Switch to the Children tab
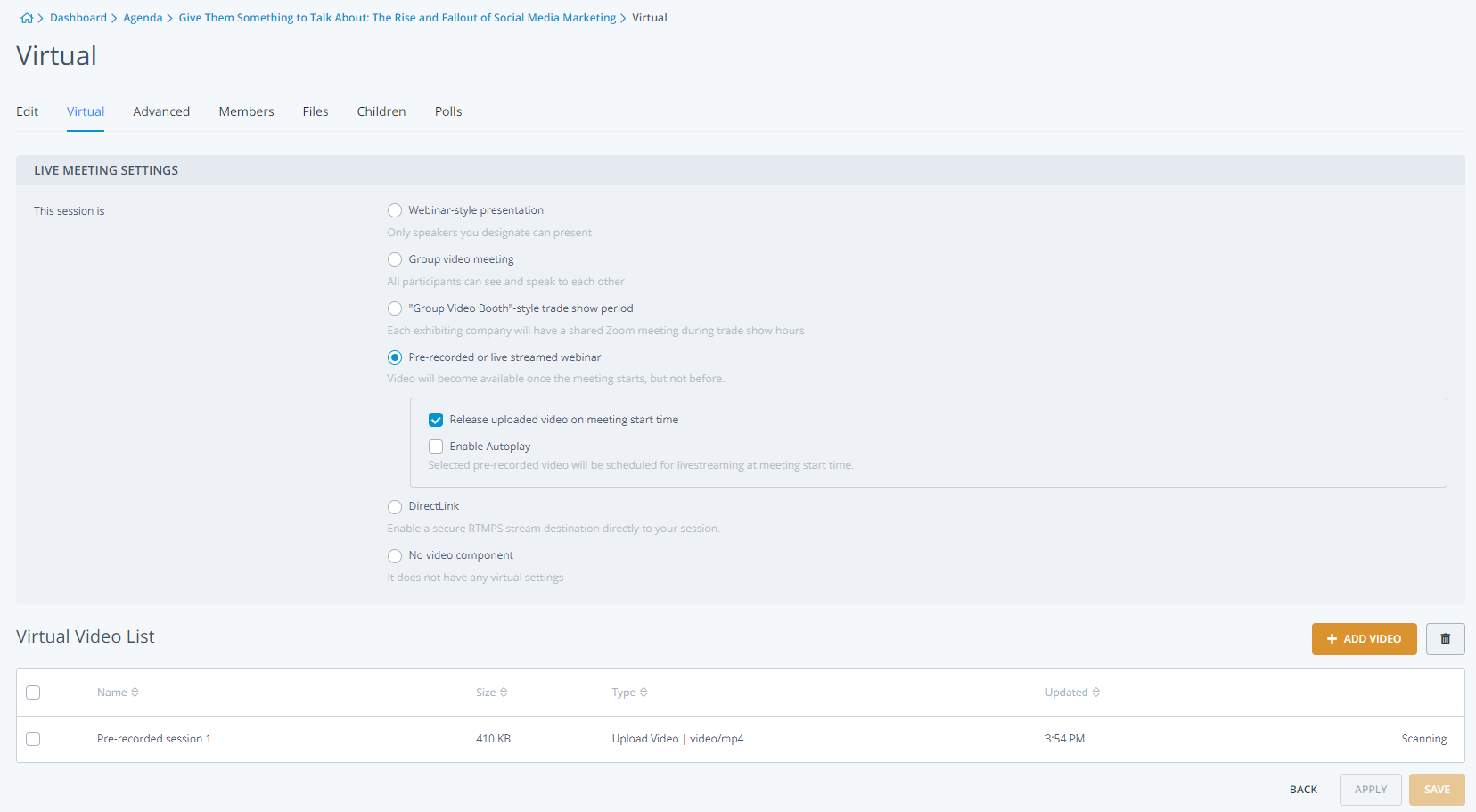 click(x=381, y=111)
